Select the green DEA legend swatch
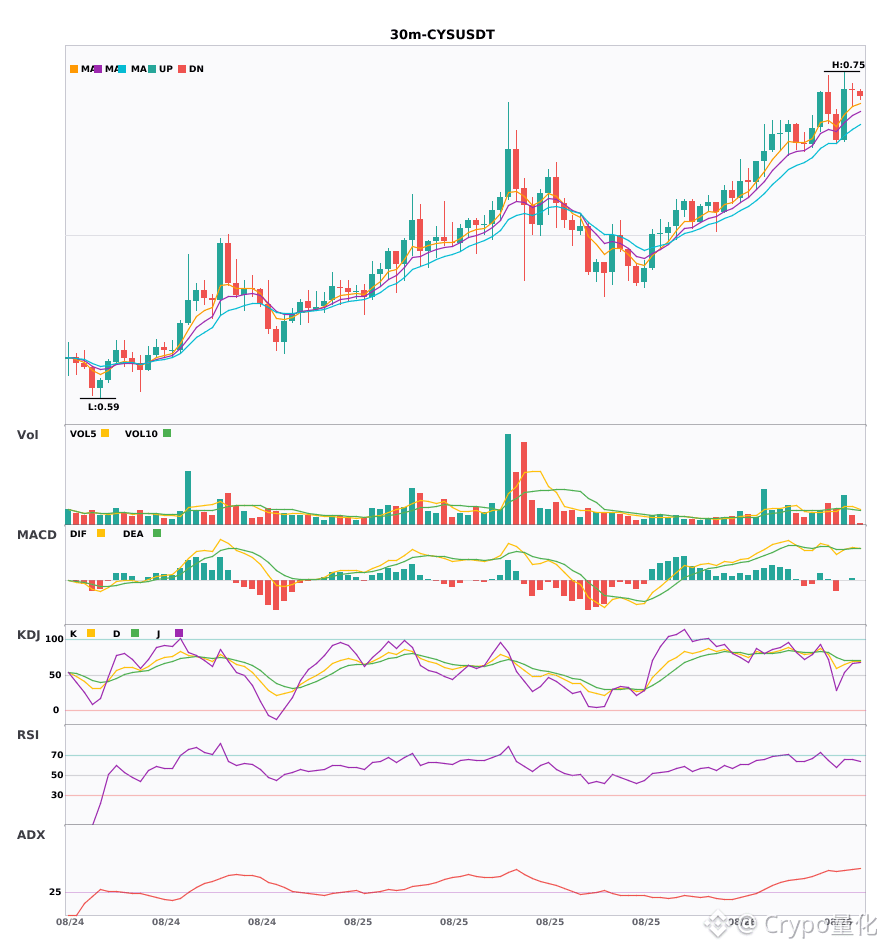 point(157,533)
